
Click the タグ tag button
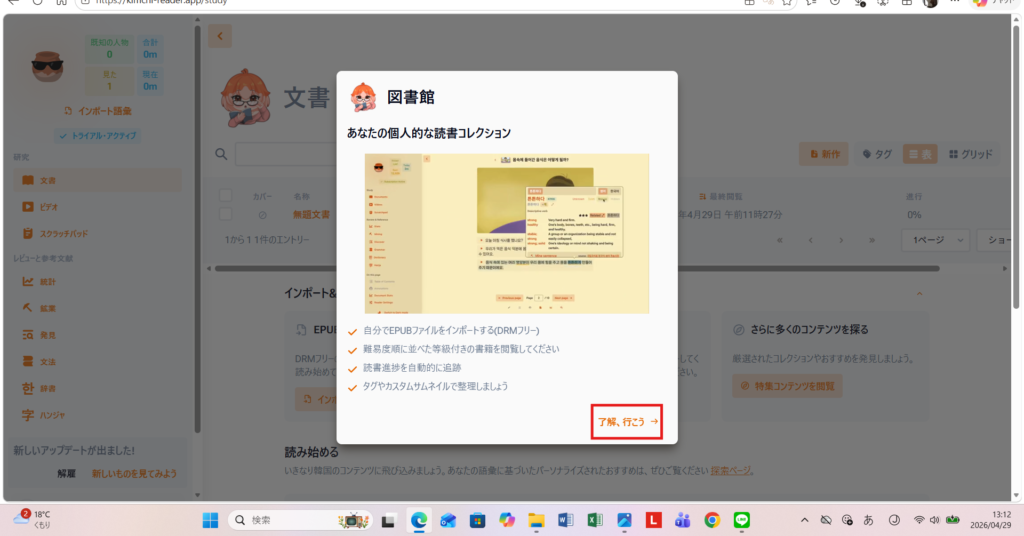click(877, 154)
